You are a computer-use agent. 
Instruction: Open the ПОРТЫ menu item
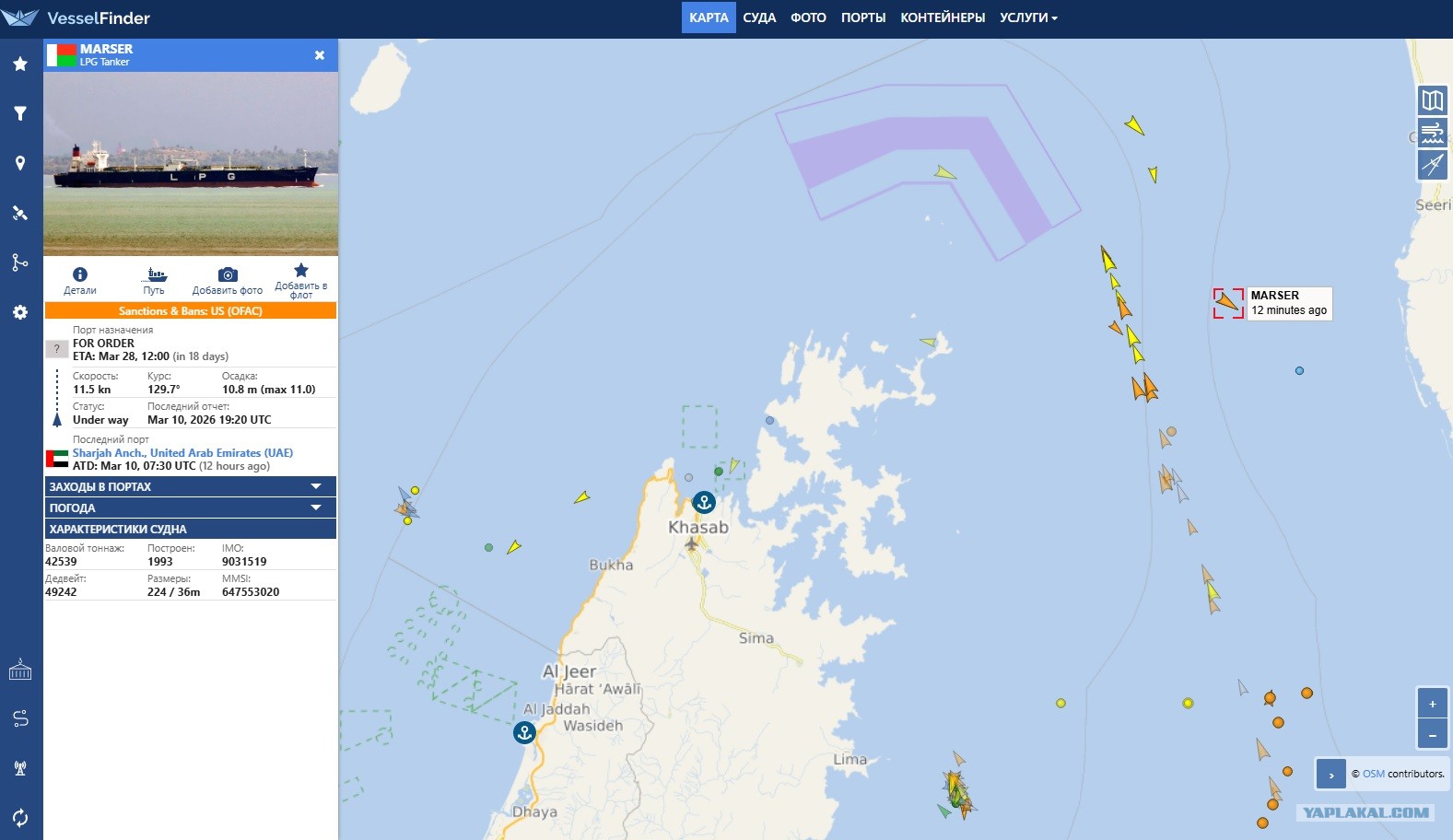[x=862, y=17]
